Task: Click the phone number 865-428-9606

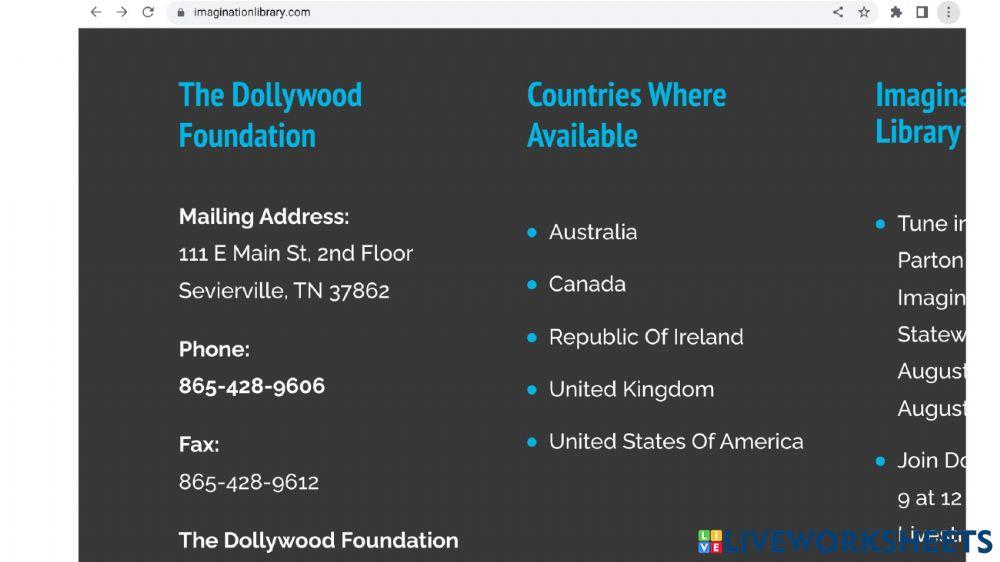Action: pyautogui.click(x=252, y=386)
